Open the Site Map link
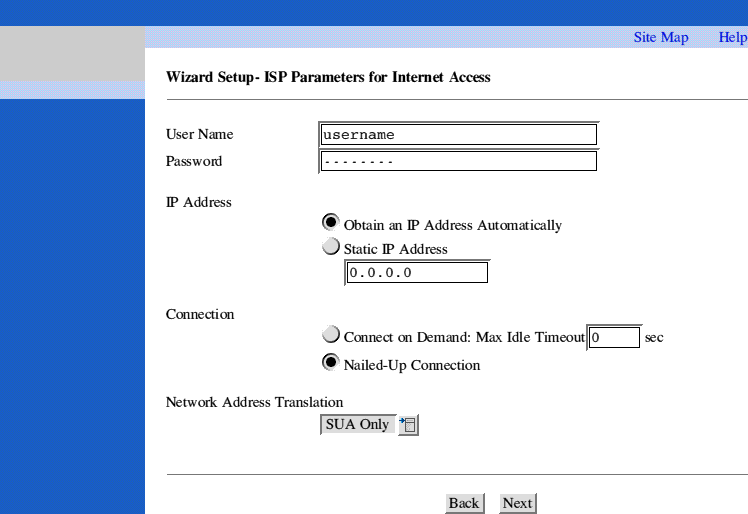This screenshot has height=514, width=748. (x=660, y=37)
